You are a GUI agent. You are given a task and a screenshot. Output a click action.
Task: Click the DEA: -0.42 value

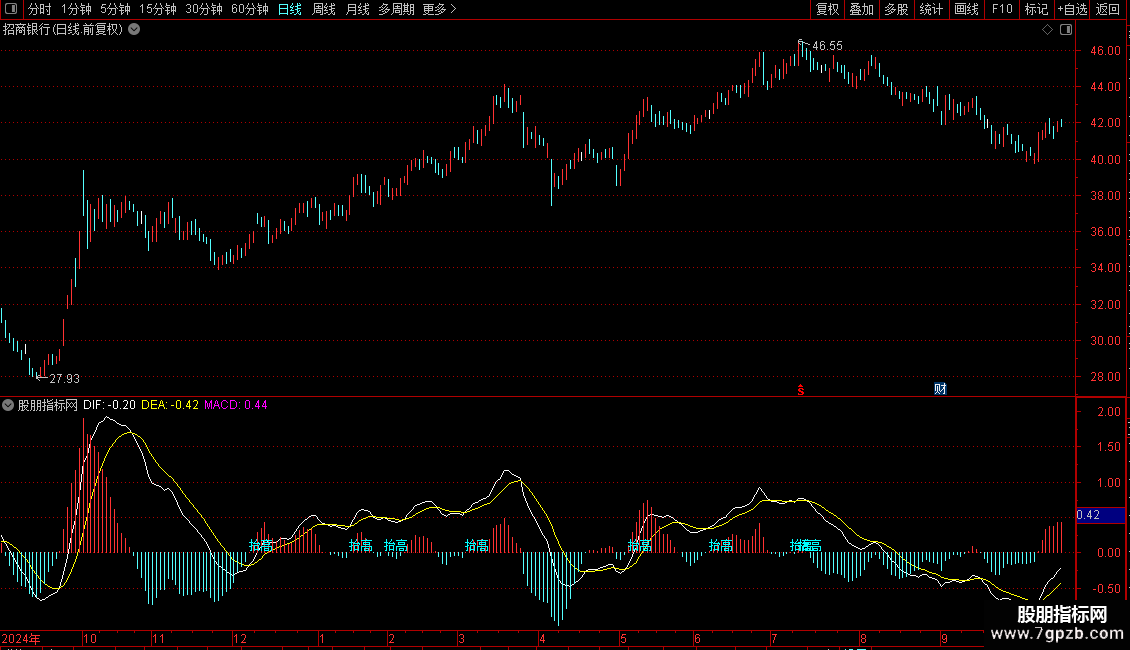click(170, 405)
